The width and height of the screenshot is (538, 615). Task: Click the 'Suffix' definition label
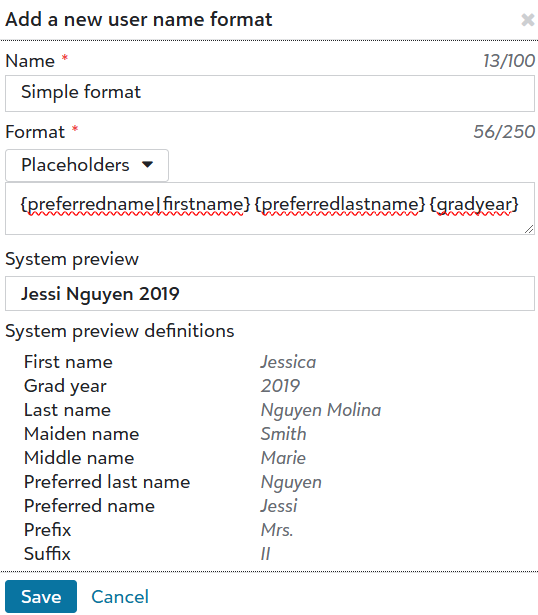pos(47,554)
